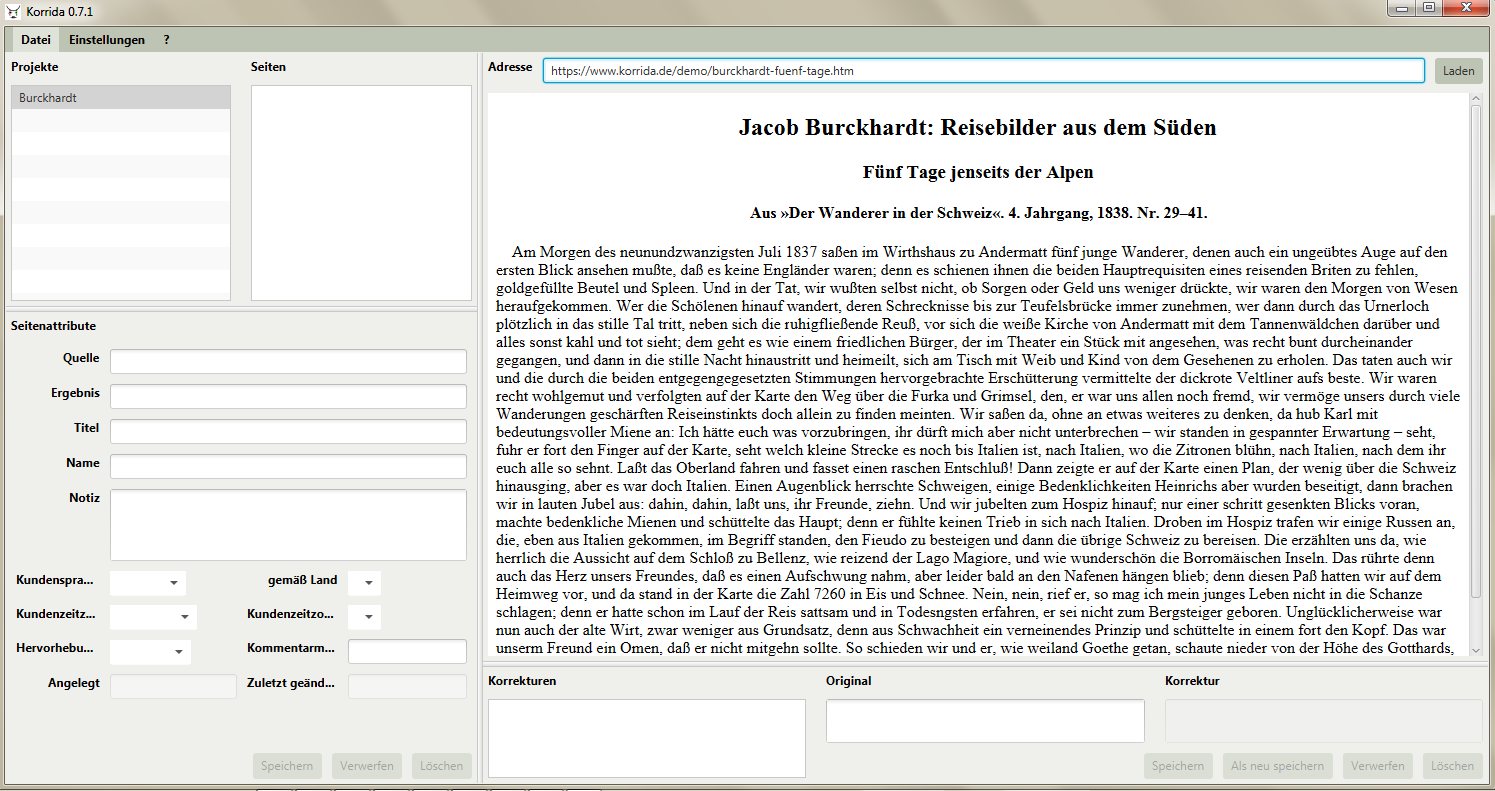Click Speichern under Seitenattribute

point(287,766)
